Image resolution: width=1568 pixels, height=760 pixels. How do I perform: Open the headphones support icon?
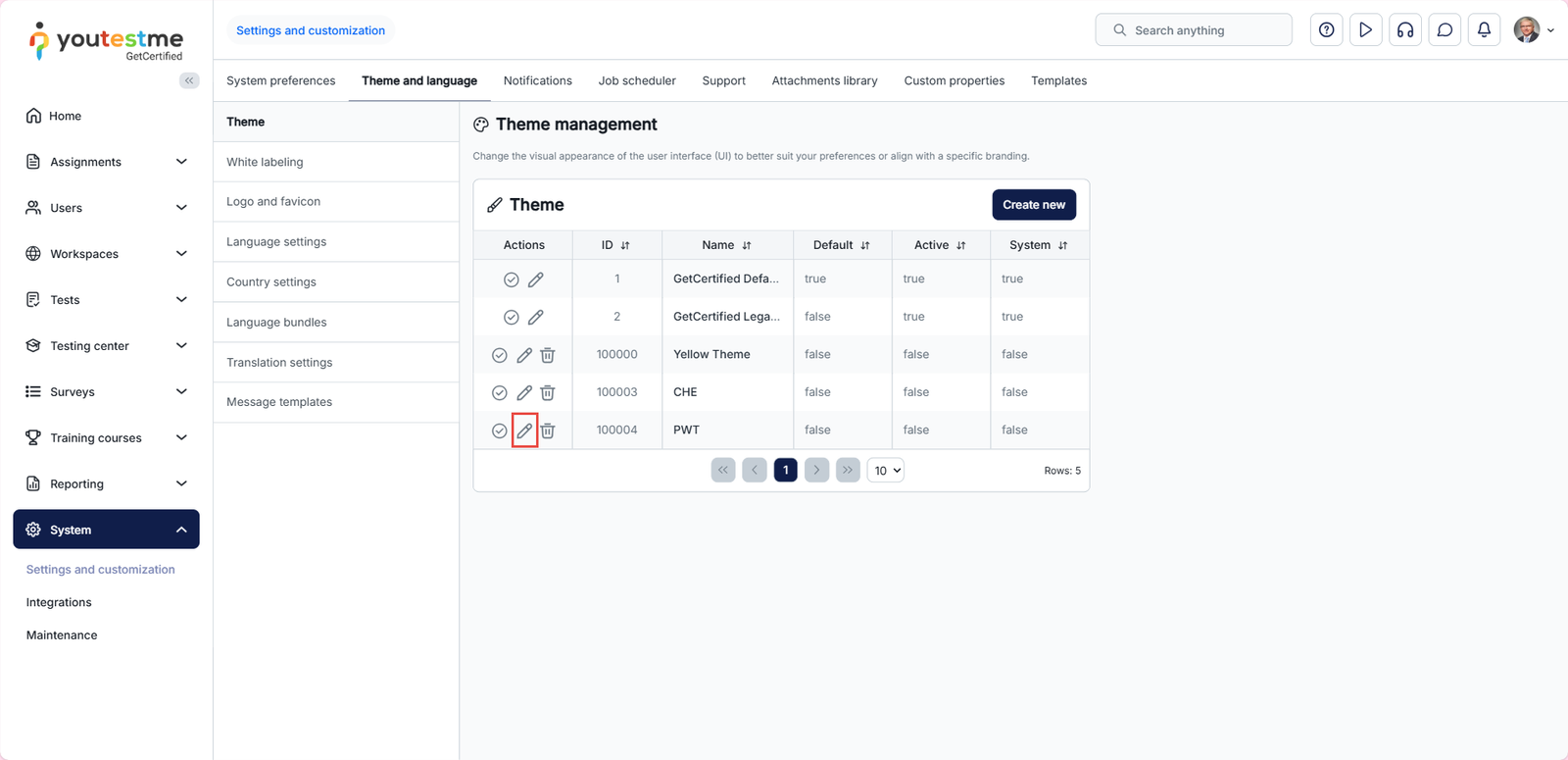(x=1405, y=30)
